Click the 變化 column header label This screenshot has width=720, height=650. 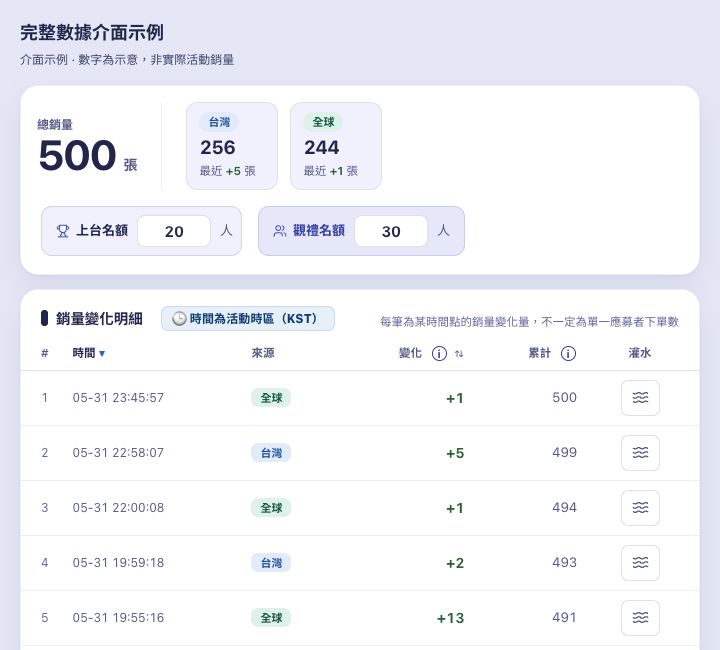tap(410, 353)
